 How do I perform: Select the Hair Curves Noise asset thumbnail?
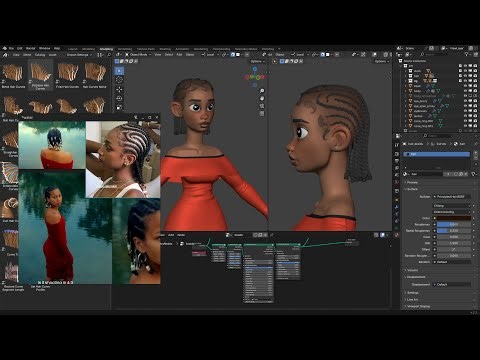pyautogui.click(x=95, y=75)
